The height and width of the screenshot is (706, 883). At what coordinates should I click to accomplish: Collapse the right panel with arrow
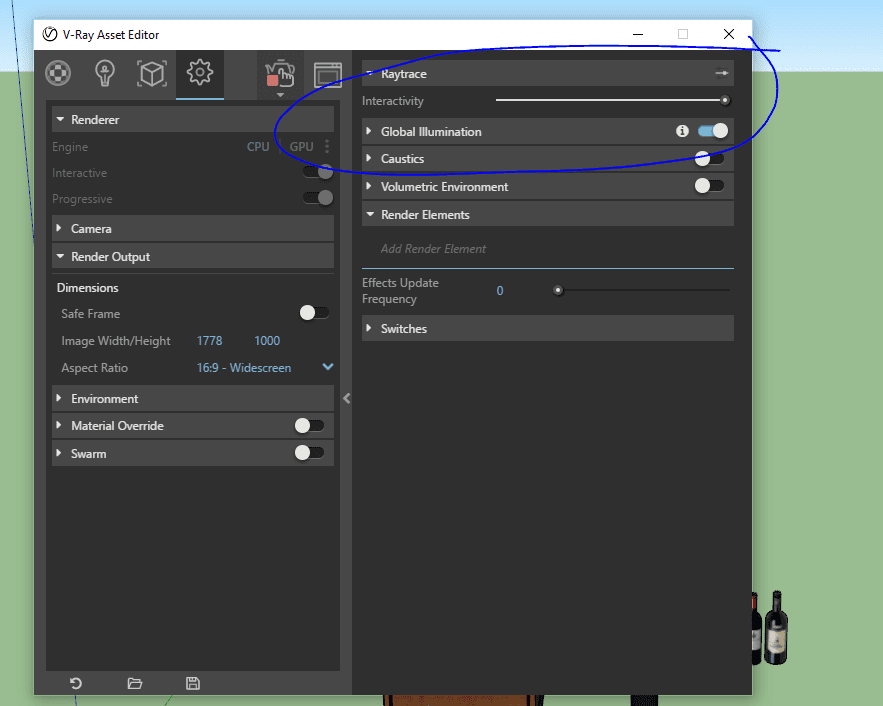[x=346, y=399]
